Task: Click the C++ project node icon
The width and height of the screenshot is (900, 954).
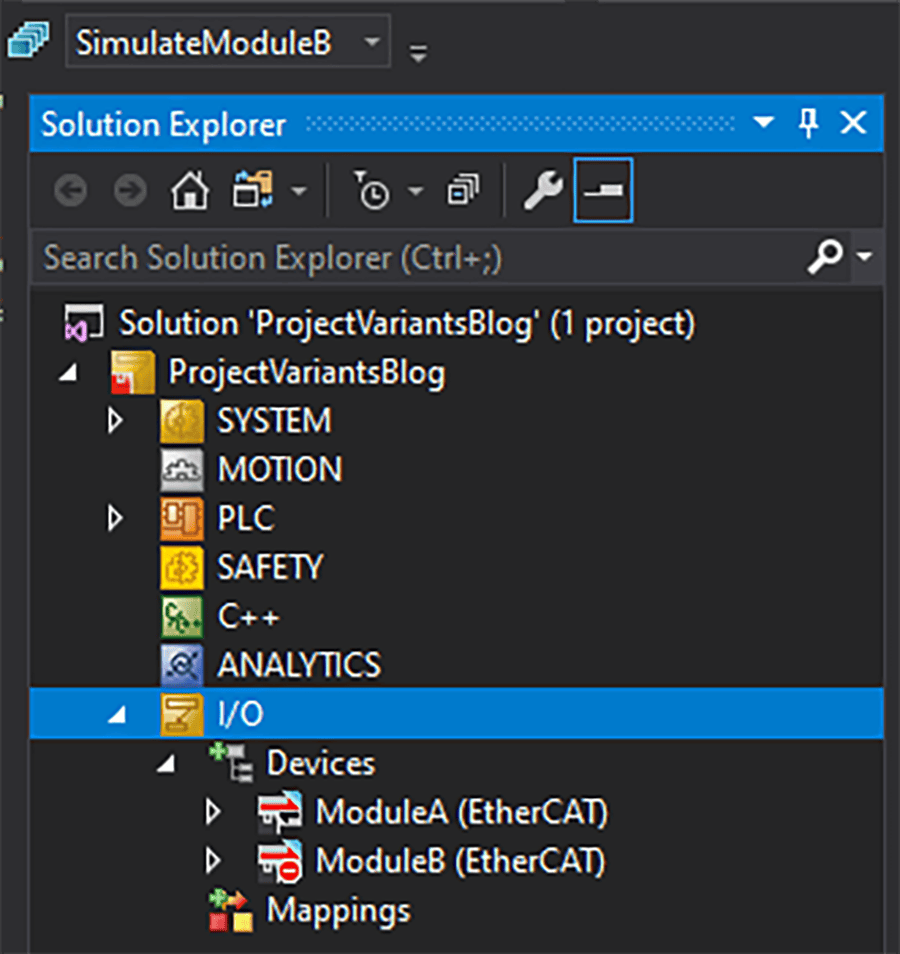Action: click(181, 617)
